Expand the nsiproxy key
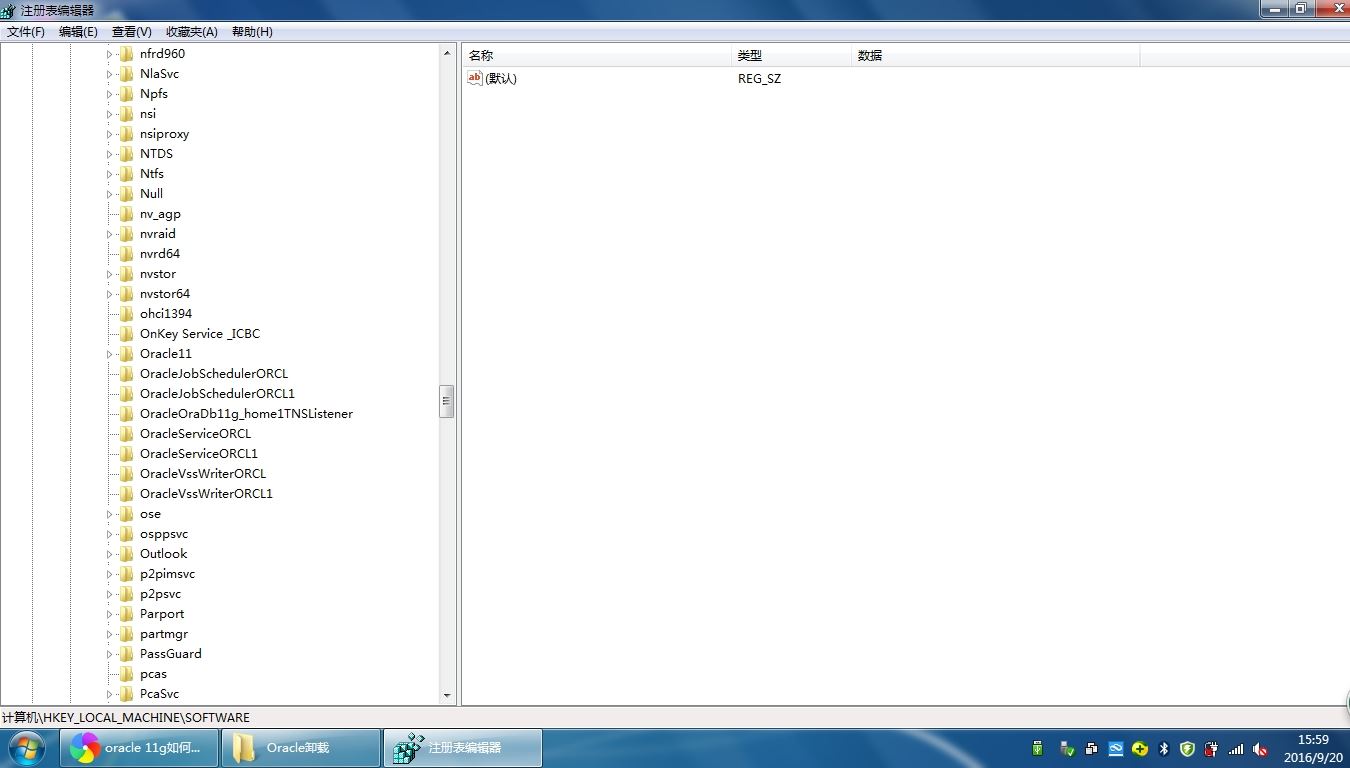 (110, 134)
